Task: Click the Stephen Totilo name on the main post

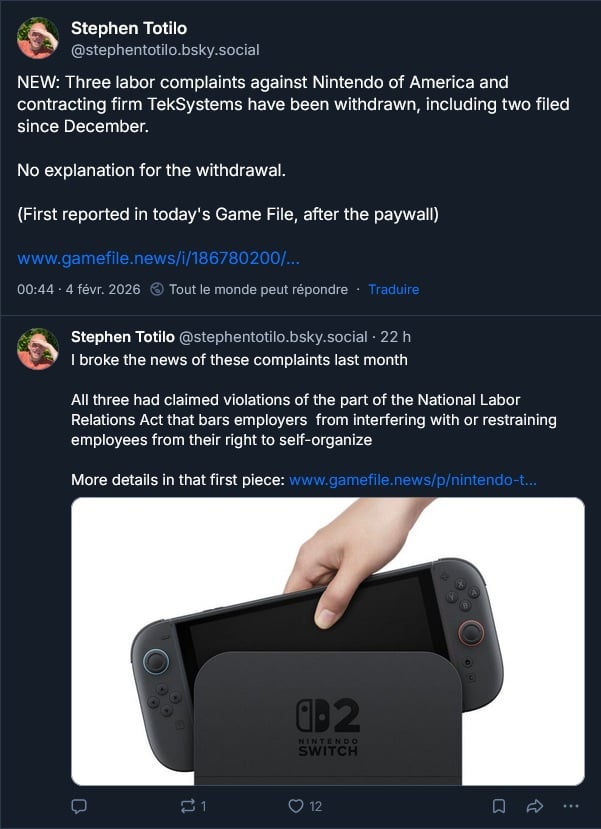Action: point(129,28)
